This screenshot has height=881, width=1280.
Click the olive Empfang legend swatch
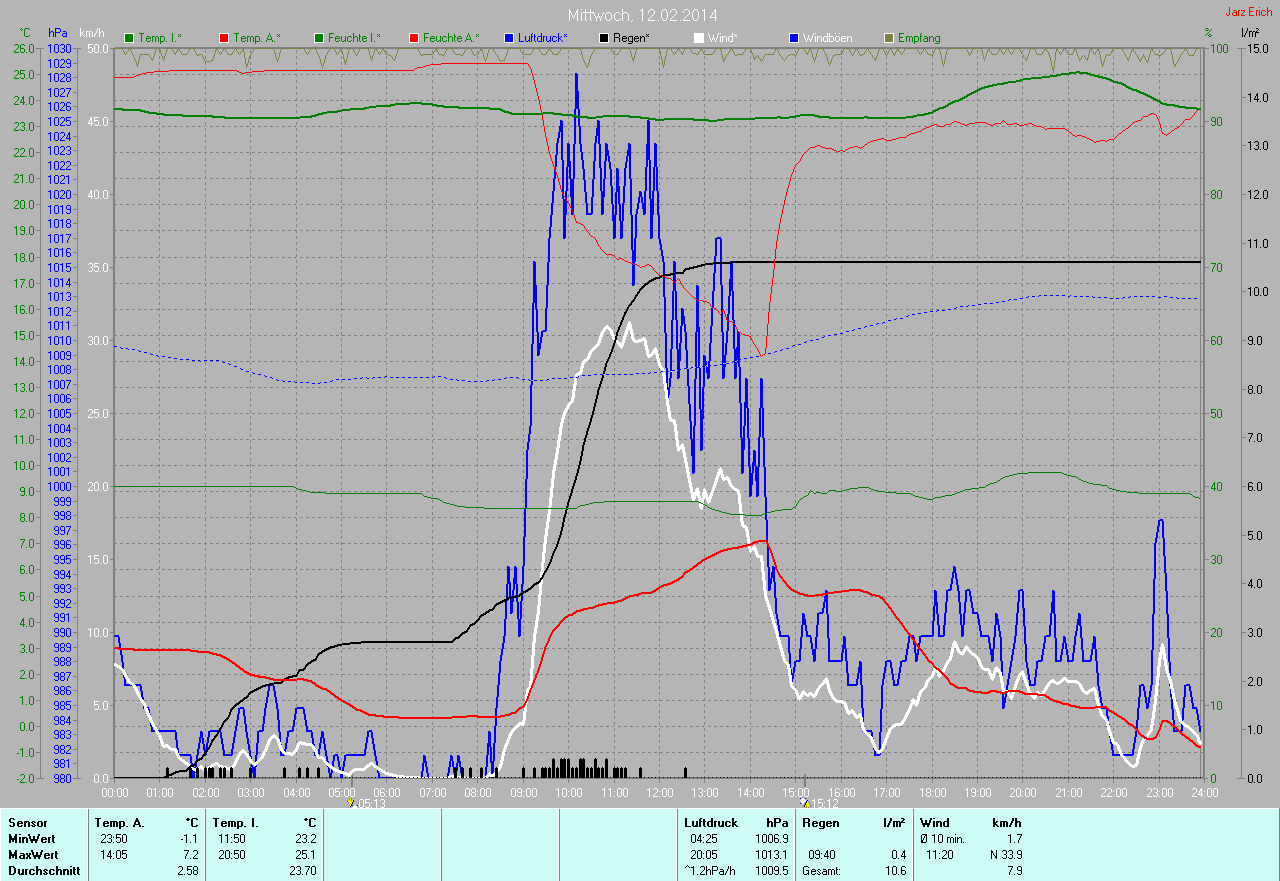point(887,38)
